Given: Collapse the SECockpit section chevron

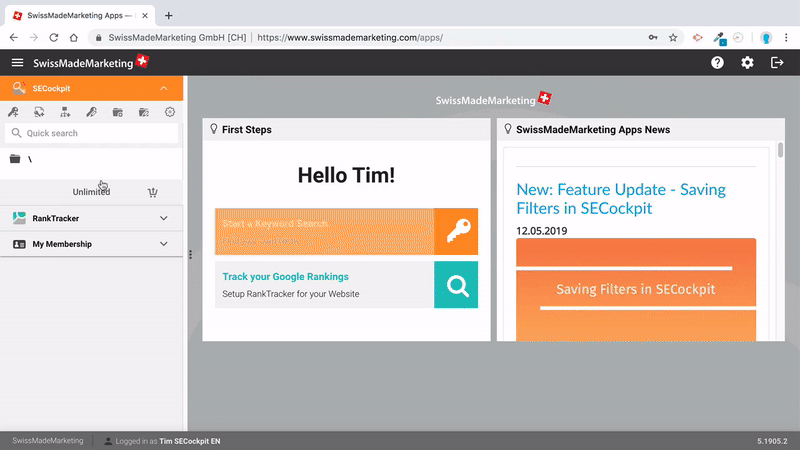Looking at the screenshot, I should point(164,88).
